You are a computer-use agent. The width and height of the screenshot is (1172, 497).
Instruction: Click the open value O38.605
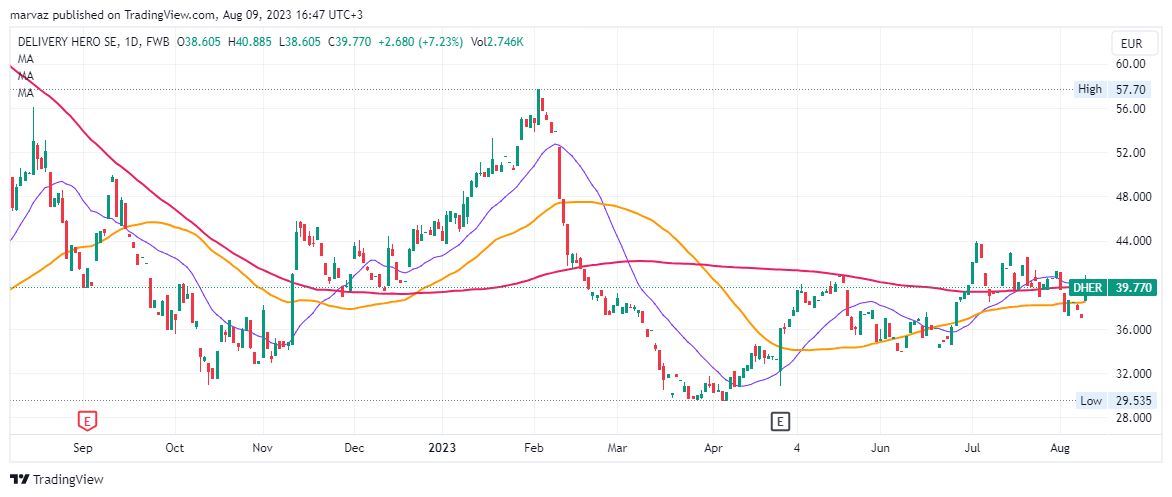pyautogui.click(x=199, y=43)
